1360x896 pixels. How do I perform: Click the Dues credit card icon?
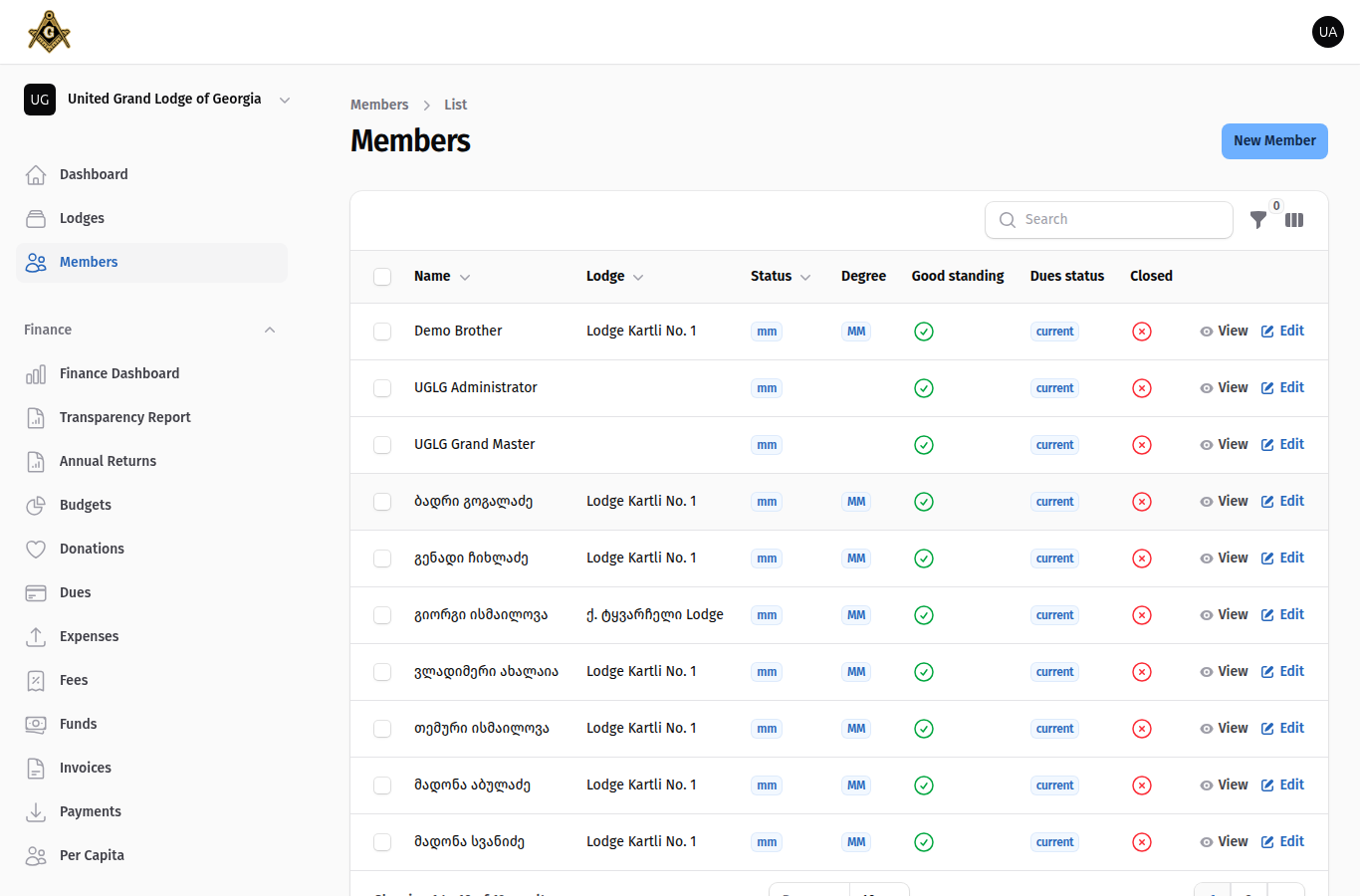click(36, 592)
